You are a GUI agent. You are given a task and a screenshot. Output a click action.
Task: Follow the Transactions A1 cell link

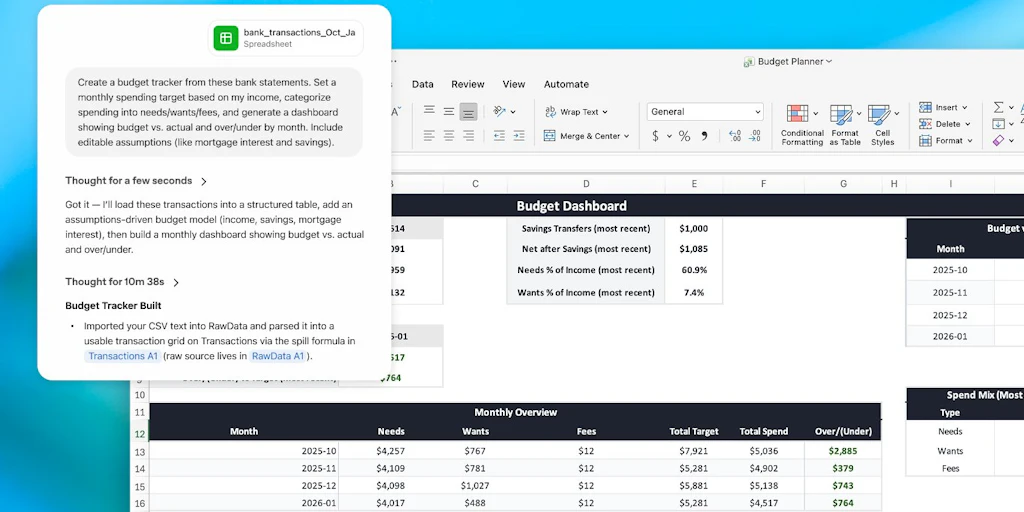(122, 356)
